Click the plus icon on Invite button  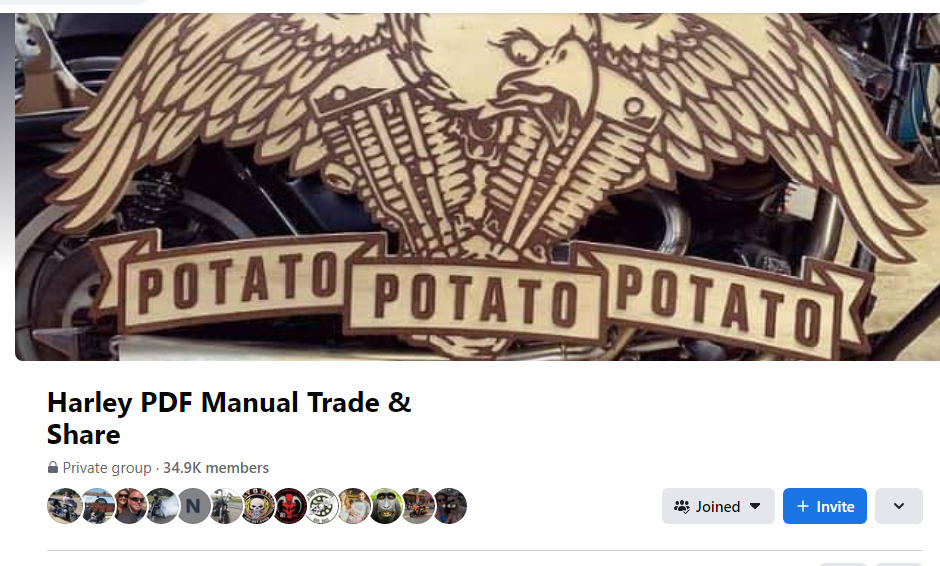pos(803,506)
